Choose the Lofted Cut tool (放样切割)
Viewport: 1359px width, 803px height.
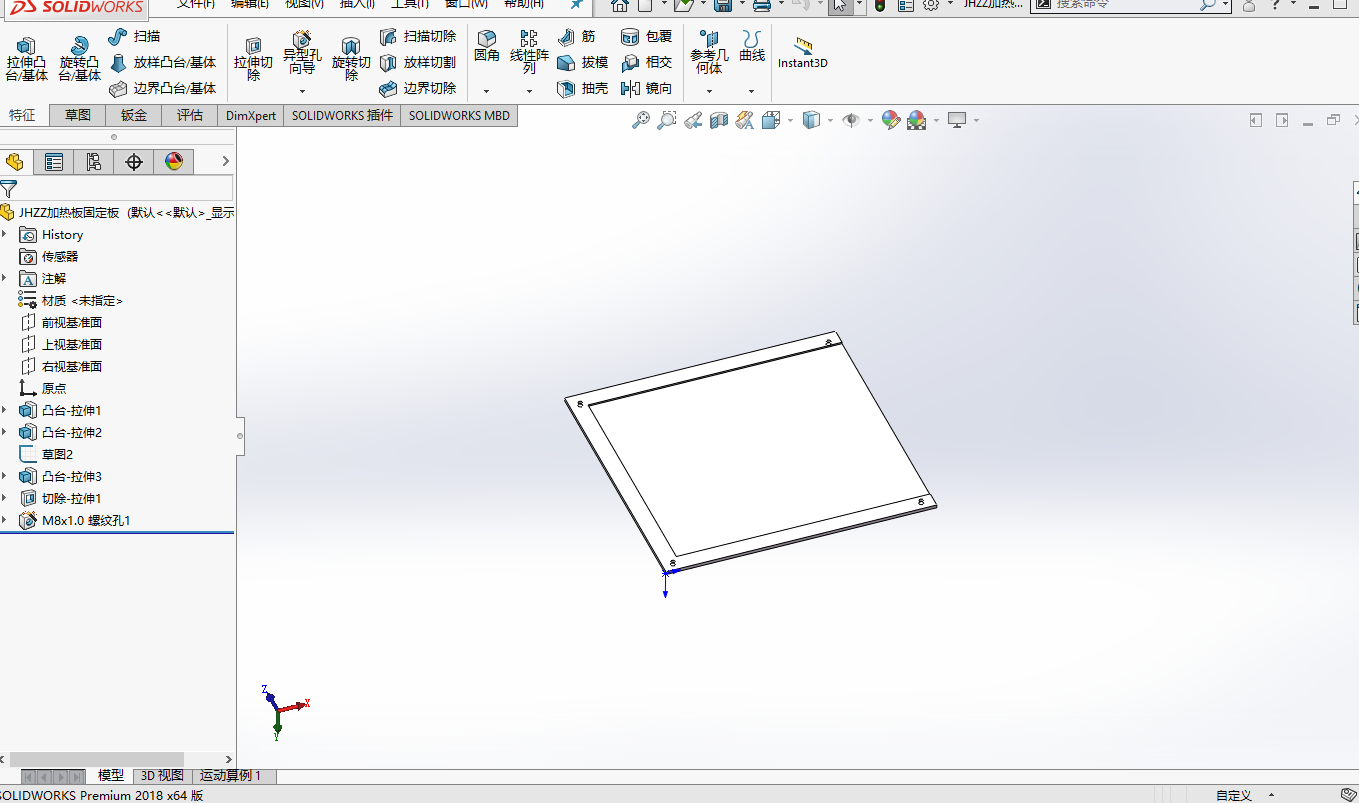pos(418,62)
